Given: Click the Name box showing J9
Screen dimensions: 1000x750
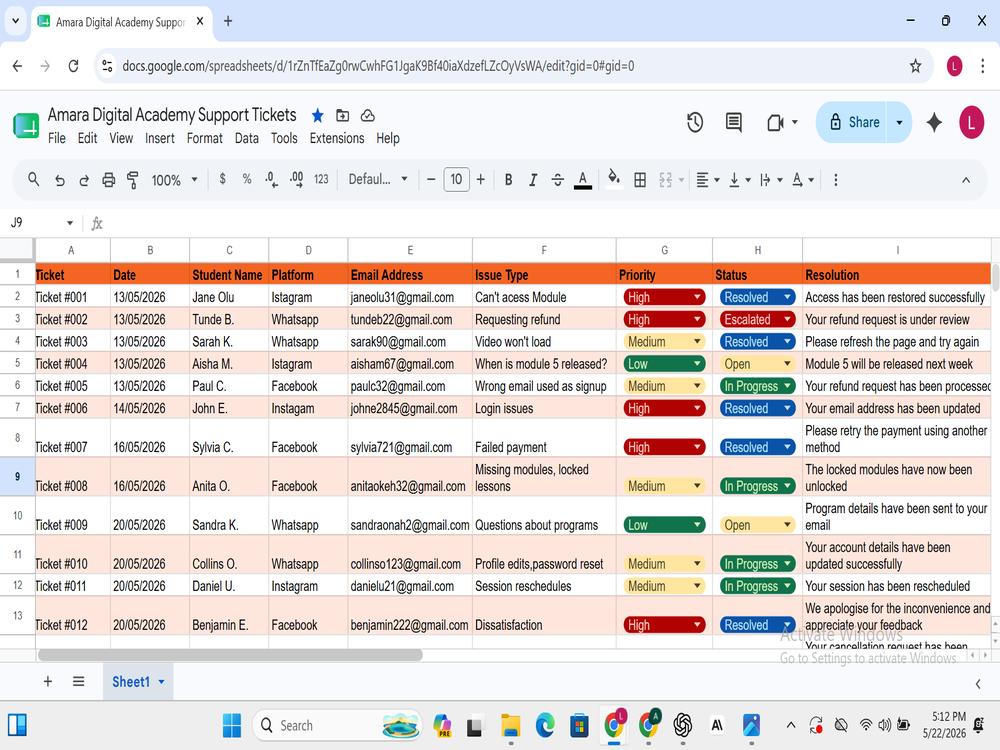Looking at the screenshot, I should [41, 223].
